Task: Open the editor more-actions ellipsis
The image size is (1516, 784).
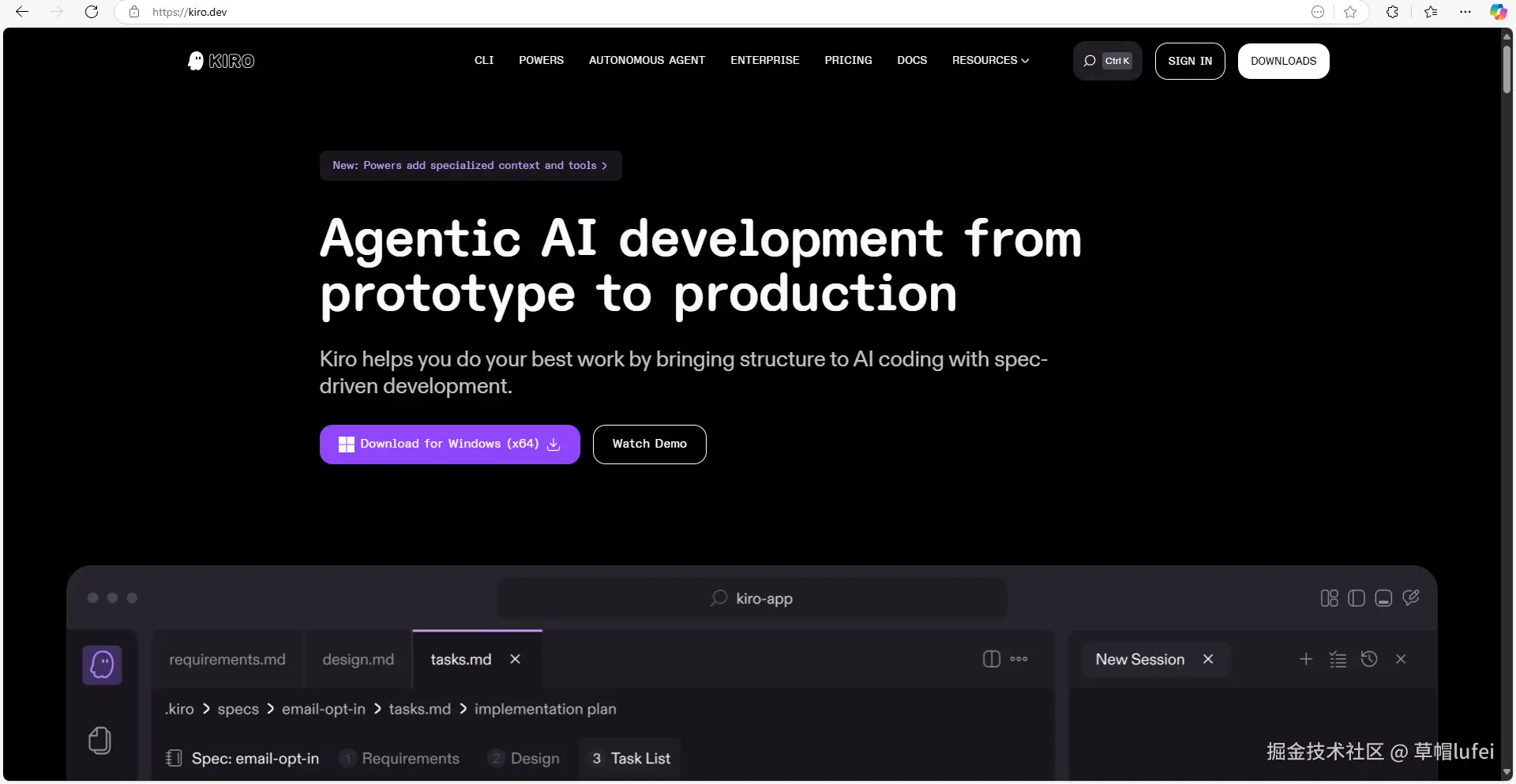Action: (x=1019, y=659)
